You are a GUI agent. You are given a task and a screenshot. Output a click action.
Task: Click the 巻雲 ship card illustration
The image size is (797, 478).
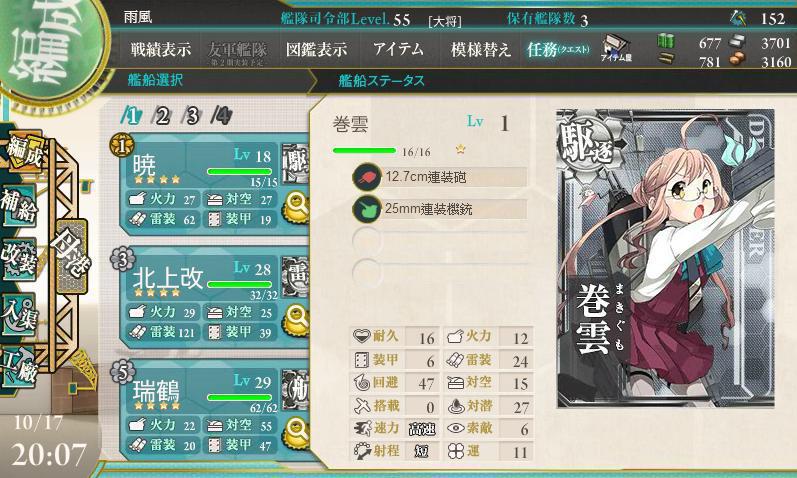coord(665,258)
